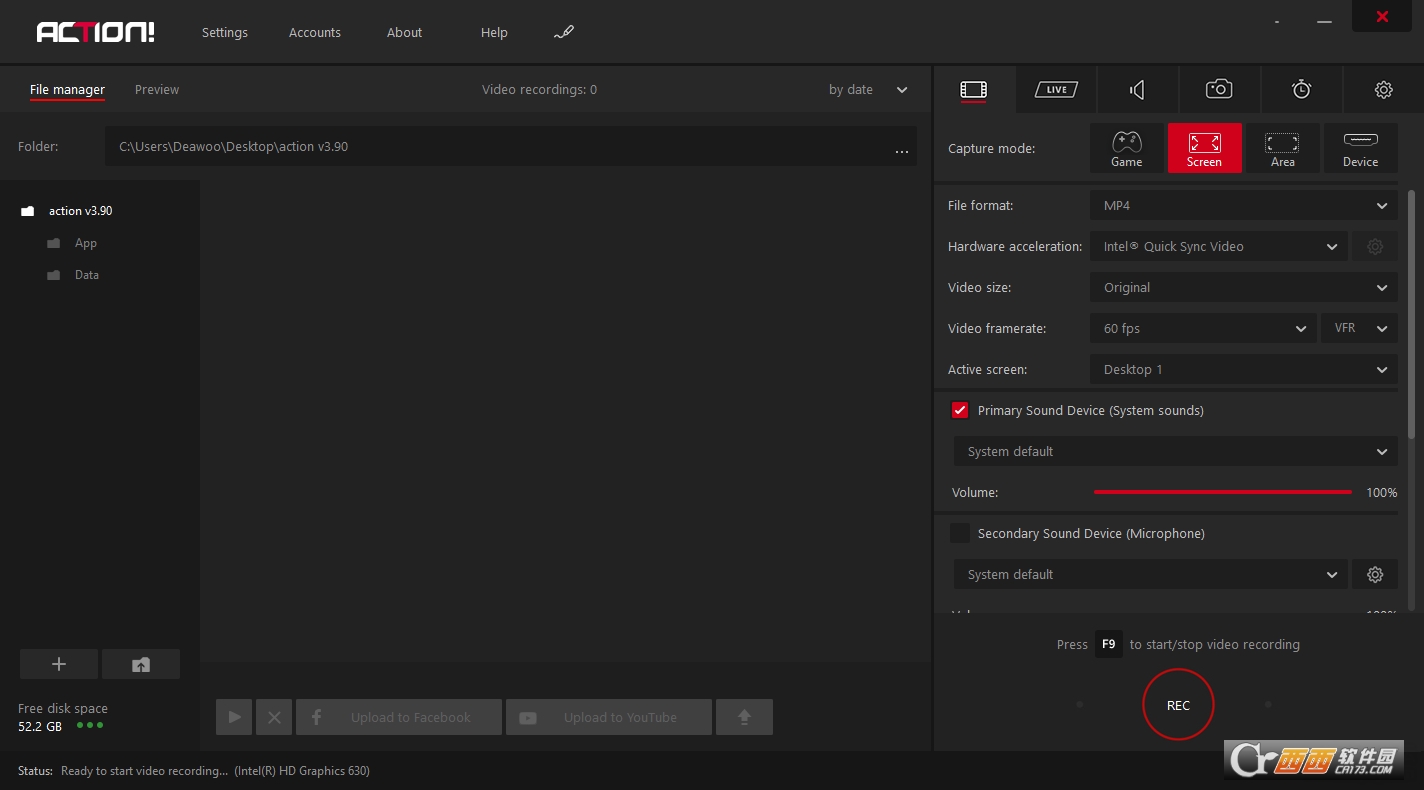This screenshot has width=1424, height=790.
Task: Select the App folder
Action: (x=86, y=243)
